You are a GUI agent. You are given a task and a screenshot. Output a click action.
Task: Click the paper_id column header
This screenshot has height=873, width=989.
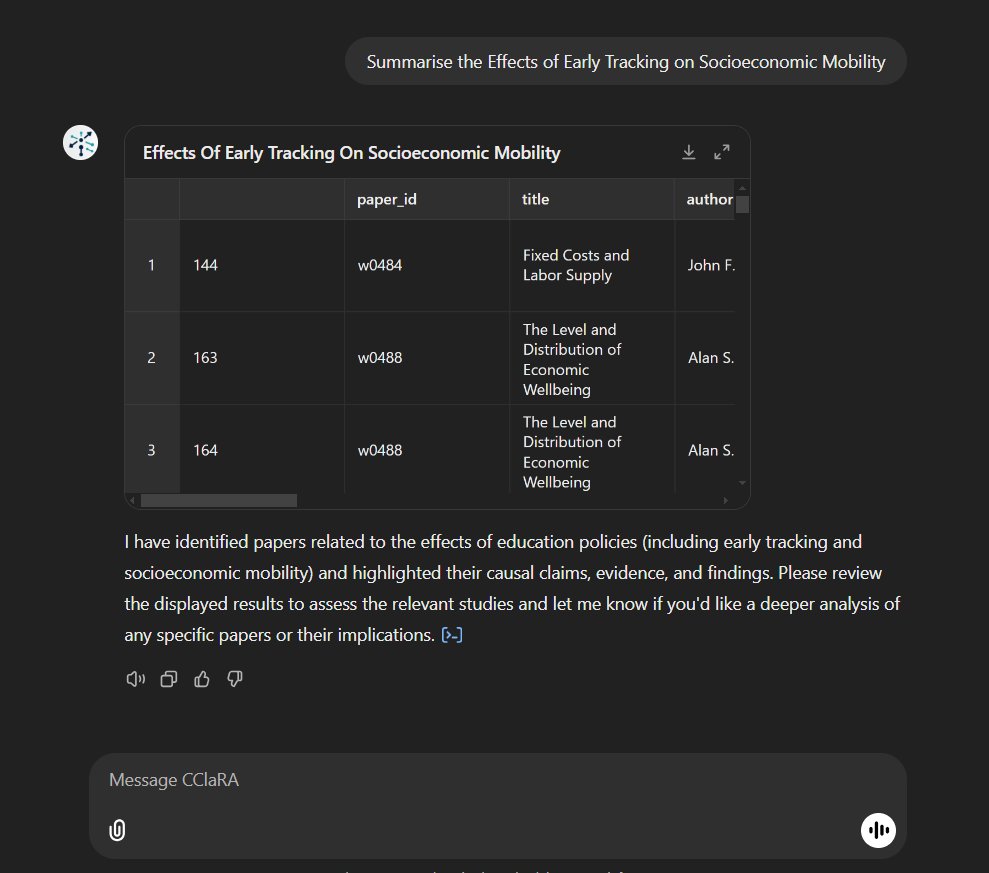[426, 199]
